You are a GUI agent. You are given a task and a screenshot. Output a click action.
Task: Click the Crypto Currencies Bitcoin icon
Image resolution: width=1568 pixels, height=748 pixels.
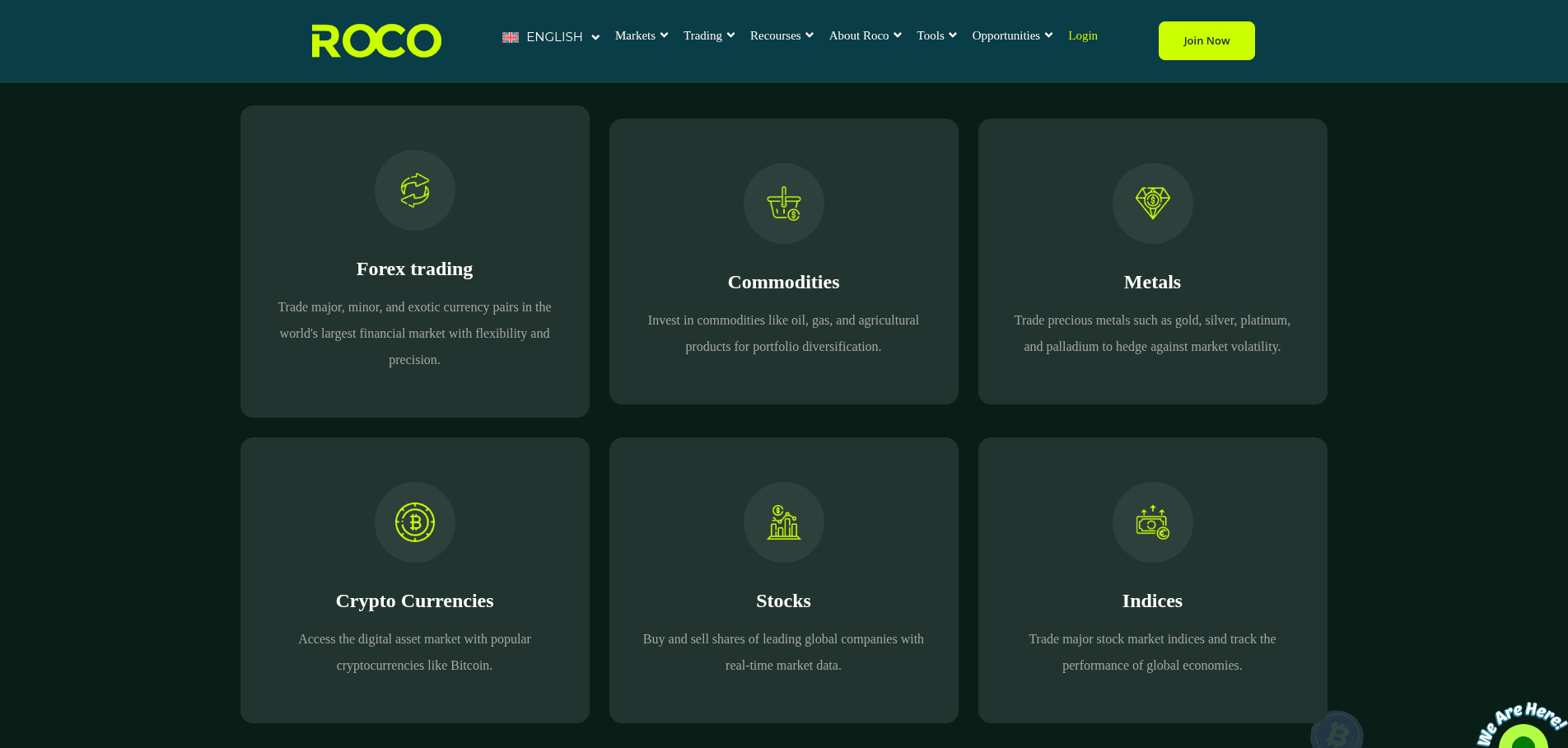point(414,522)
